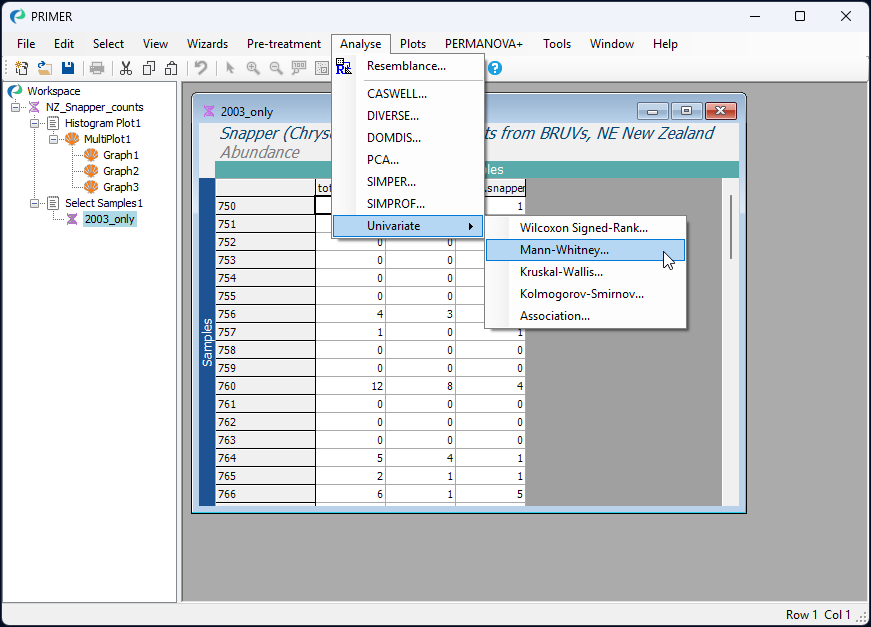The width and height of the screenshot is (871, 627).
Task: Click the cell for sample 760 first column
Action: pos(350,386)
